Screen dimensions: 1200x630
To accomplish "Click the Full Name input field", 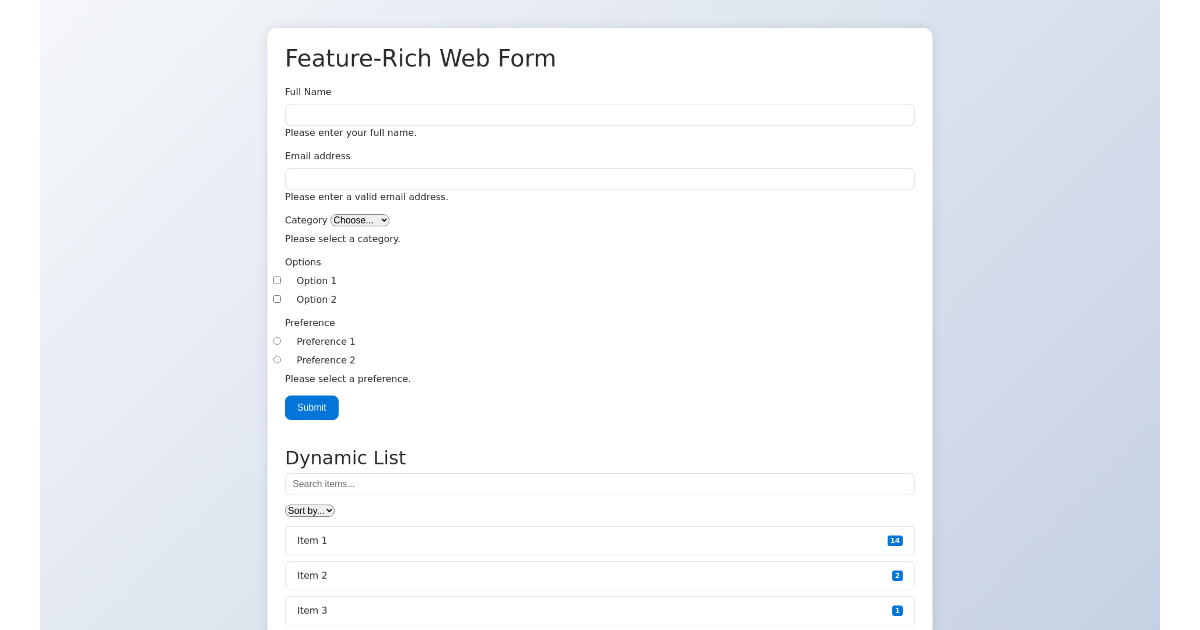I will coord(599,114).
